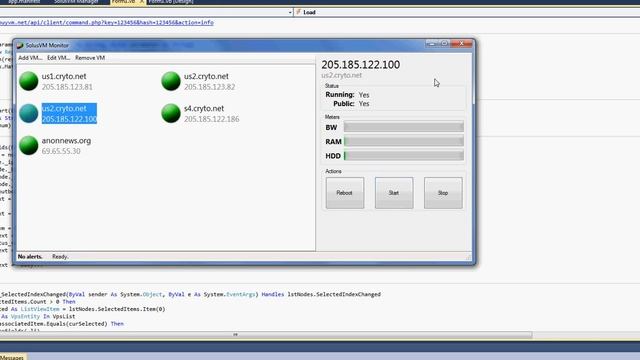Click the 205.185.122.186 IP text

(x=211, y=119)
